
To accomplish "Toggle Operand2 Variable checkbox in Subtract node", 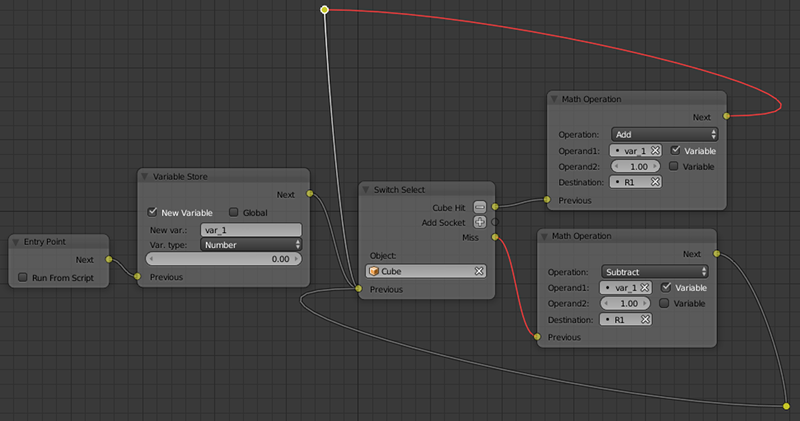I will 665,303.
